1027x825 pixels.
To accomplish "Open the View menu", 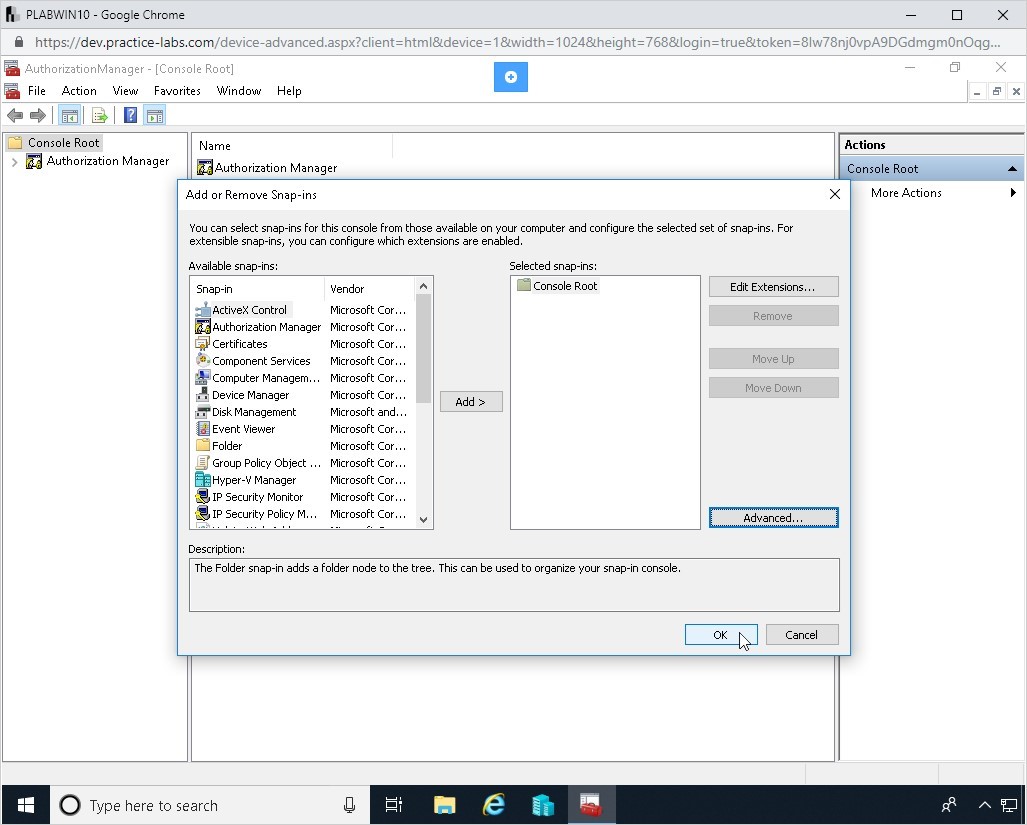I will (125, 91).
